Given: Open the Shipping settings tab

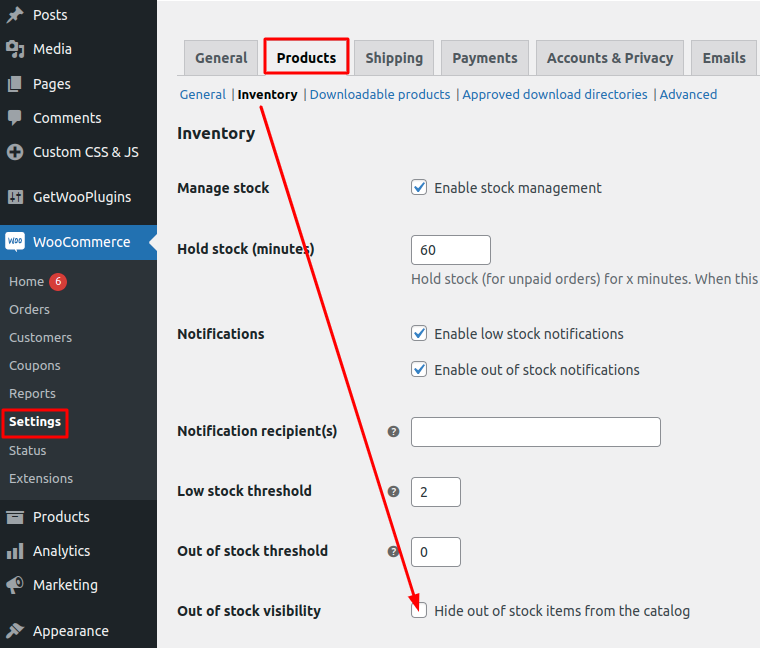Looking at the screenshot, I should [394, 58].
